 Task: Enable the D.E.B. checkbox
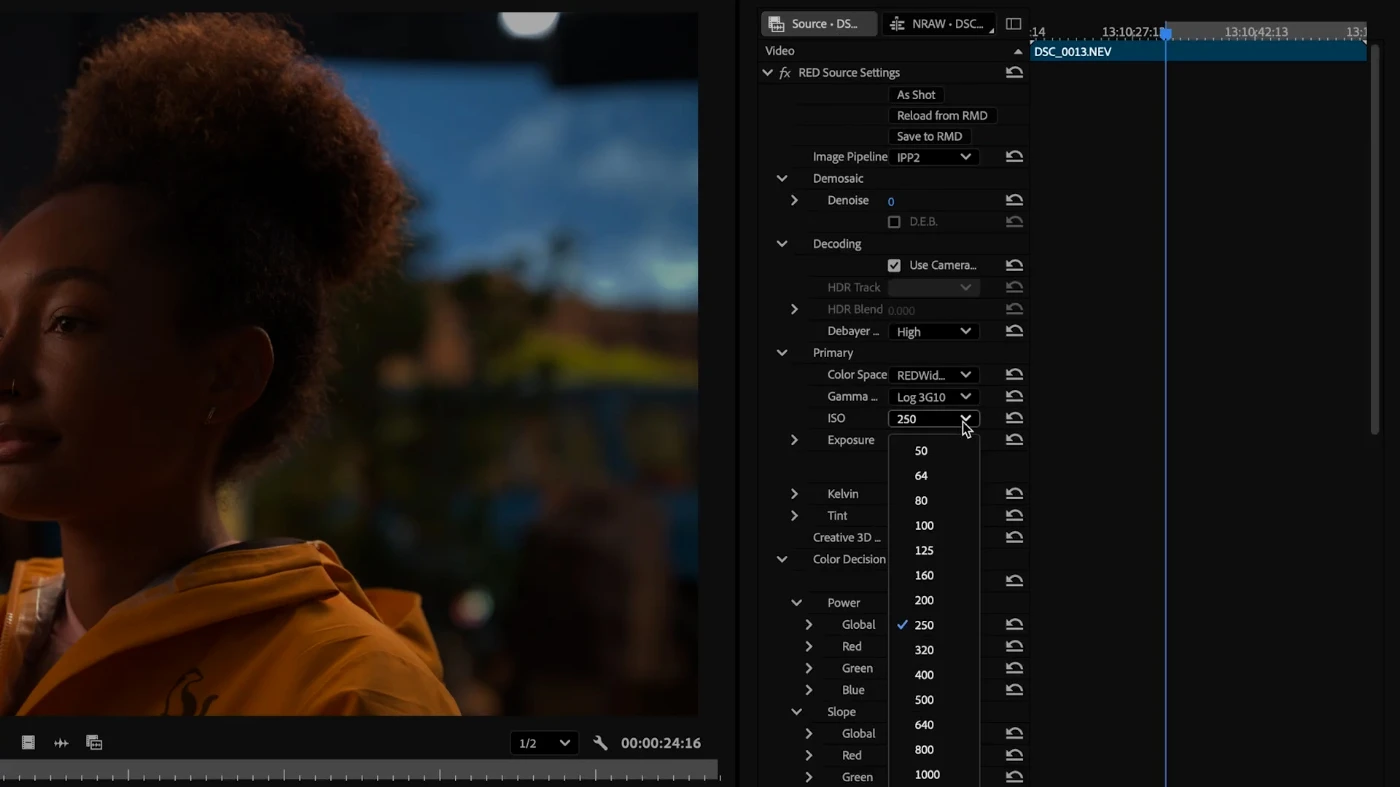point(894,222)
